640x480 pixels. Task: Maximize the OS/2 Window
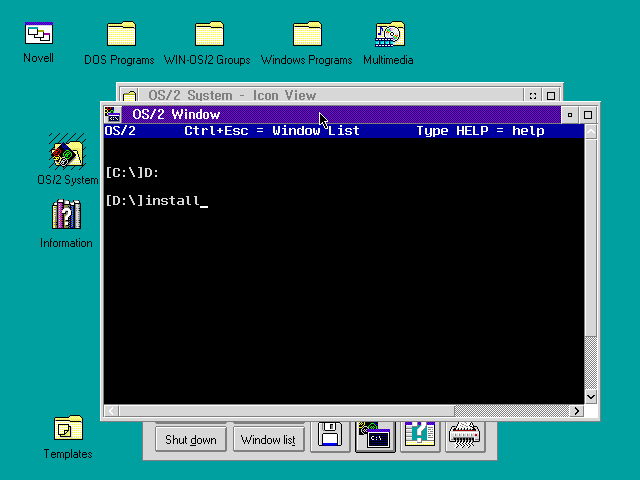click(x=588, y=115)
